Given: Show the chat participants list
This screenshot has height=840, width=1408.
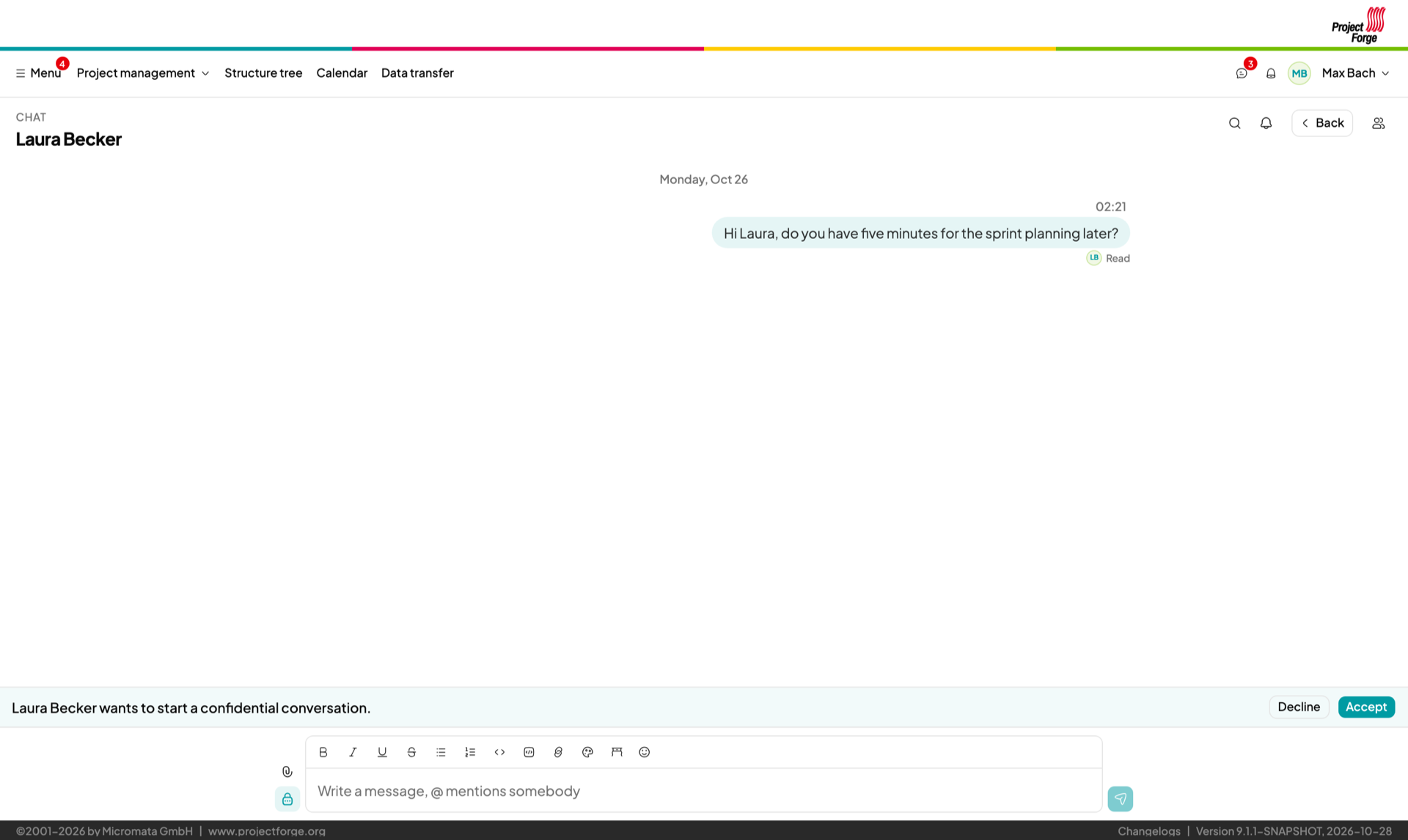Looking at the screenshot, I should point(1379,123).
